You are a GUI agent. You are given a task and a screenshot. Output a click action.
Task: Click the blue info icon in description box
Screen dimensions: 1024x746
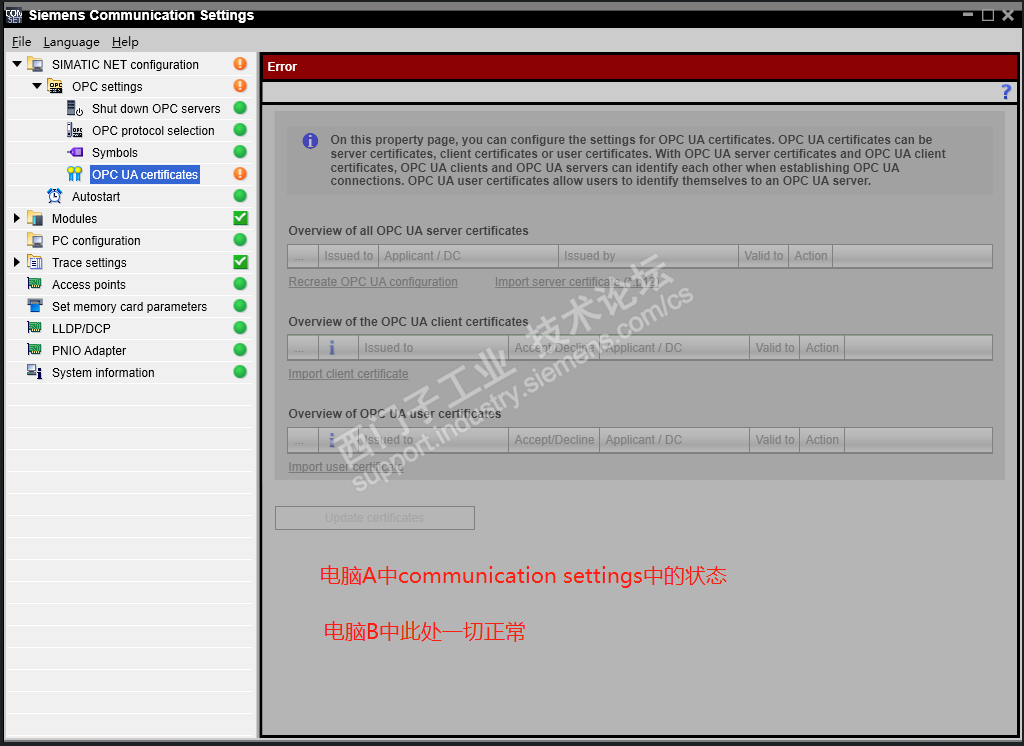click(310, 140)
